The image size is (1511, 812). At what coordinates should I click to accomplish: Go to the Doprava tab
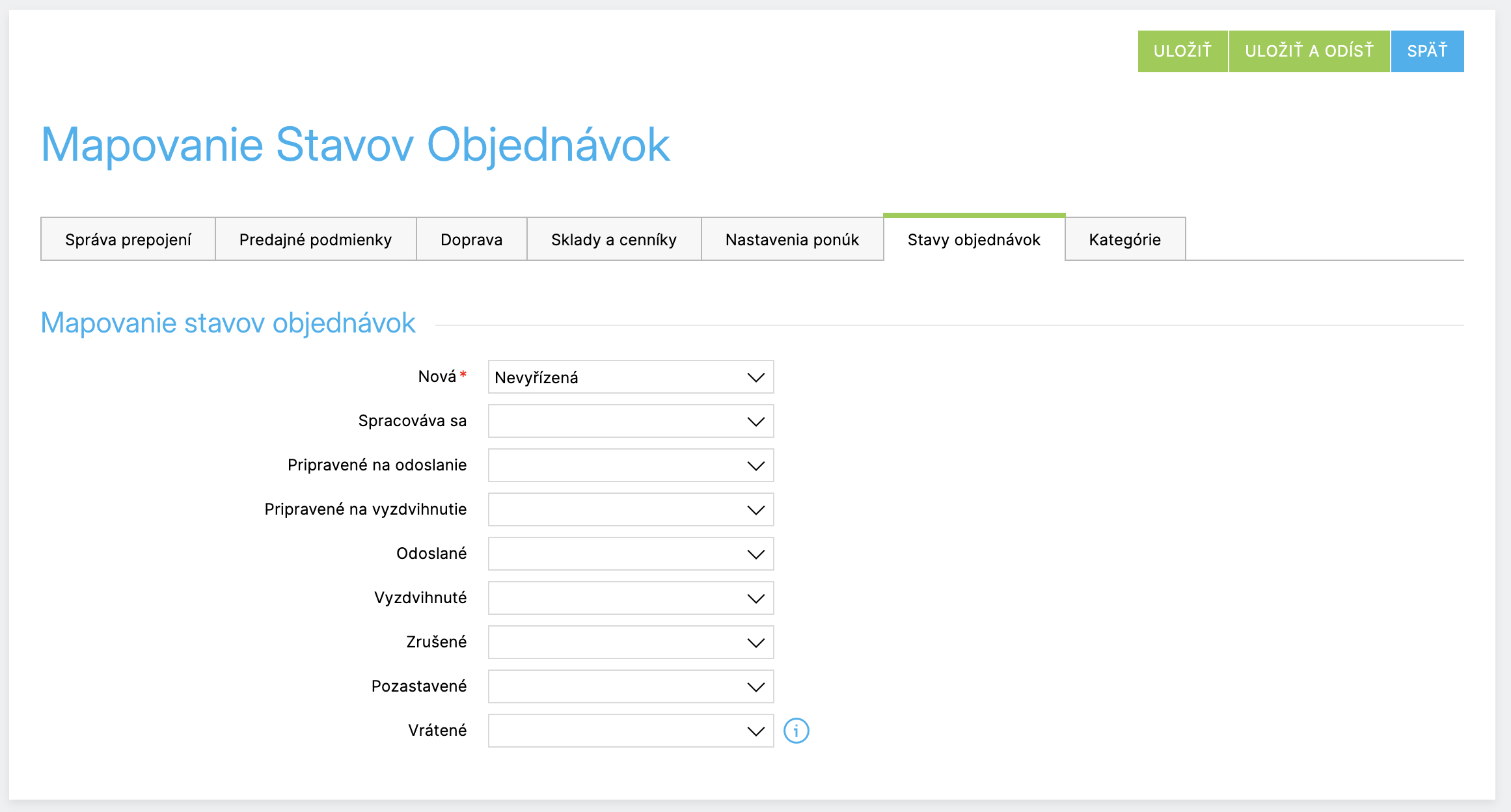pyautogui.click(x=471, y=239)
